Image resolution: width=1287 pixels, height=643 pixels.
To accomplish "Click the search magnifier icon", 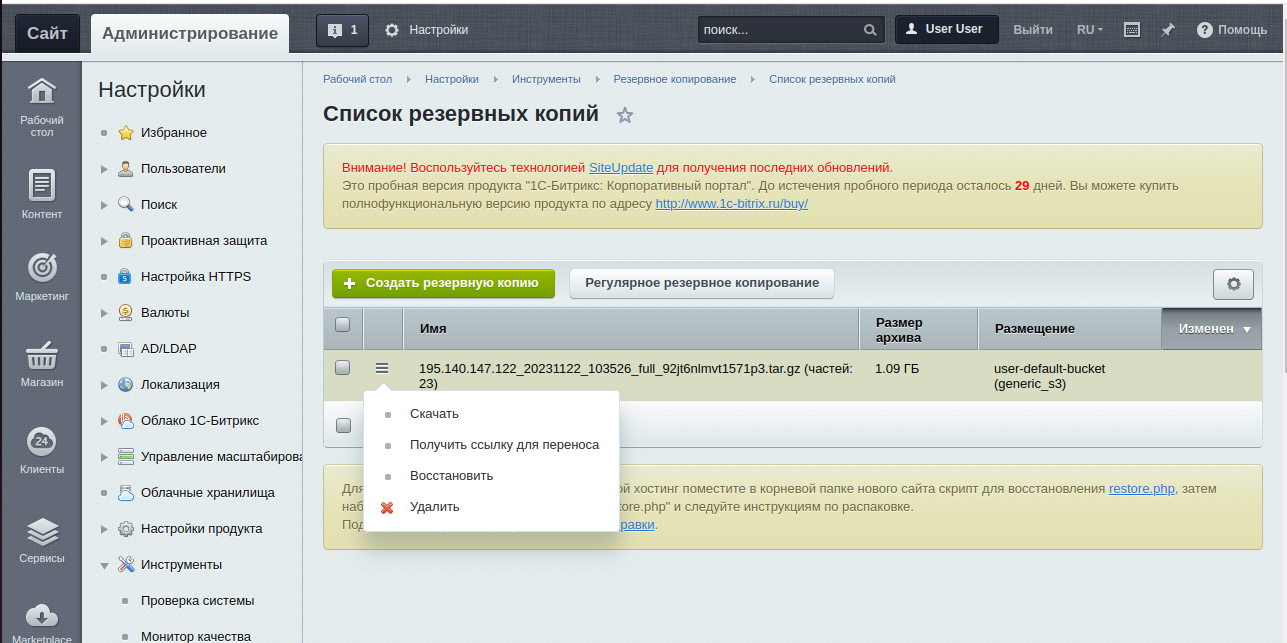I will coord(871,30).
